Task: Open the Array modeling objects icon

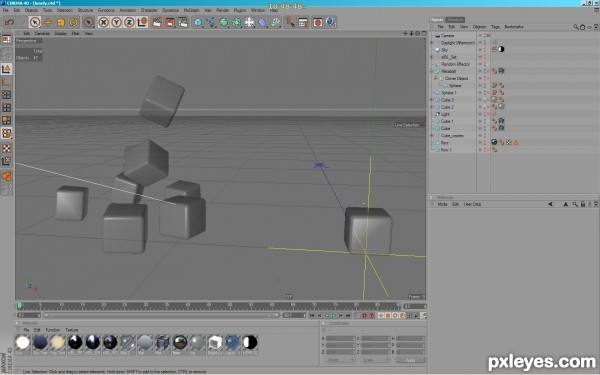Action: pos(236,22)
